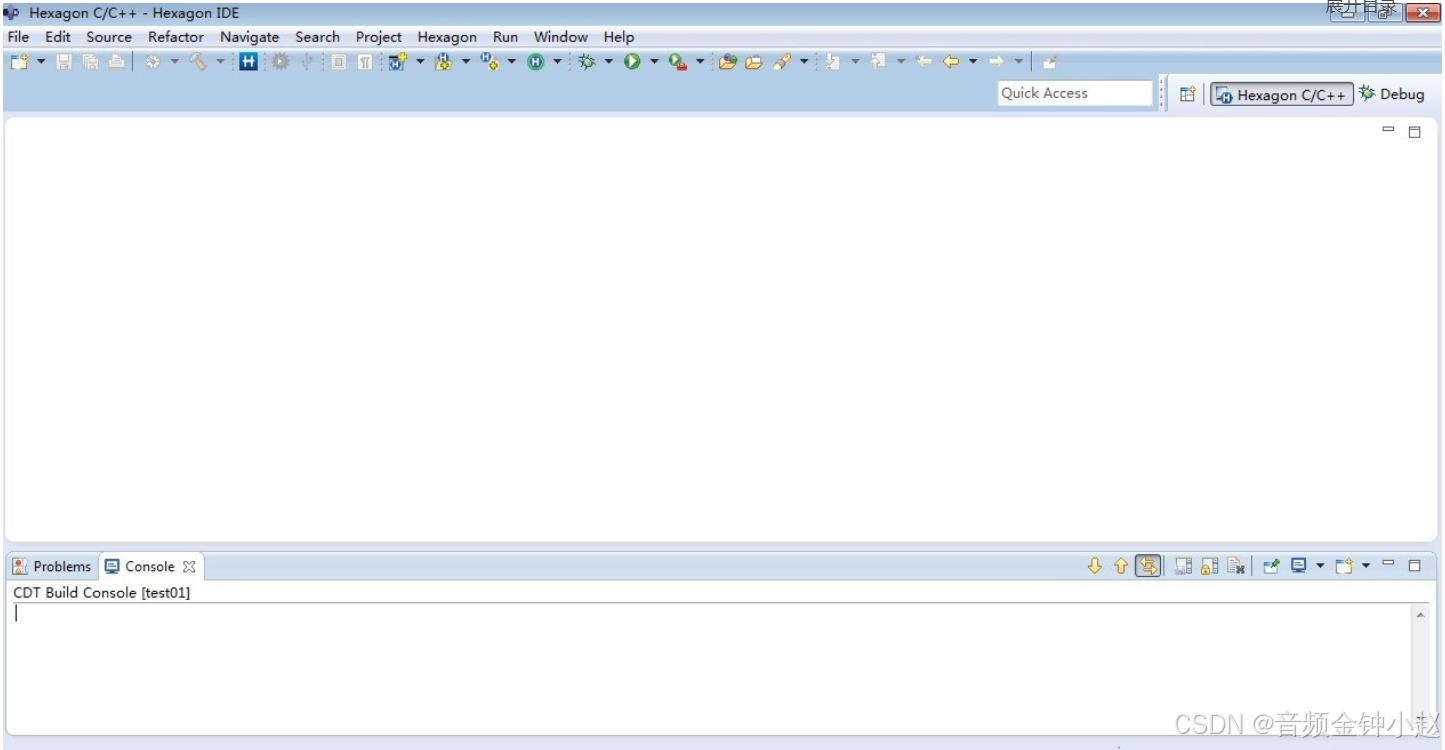Click the New Hexagon source folder icon
1445x750 pixels.
pos(443,62)
